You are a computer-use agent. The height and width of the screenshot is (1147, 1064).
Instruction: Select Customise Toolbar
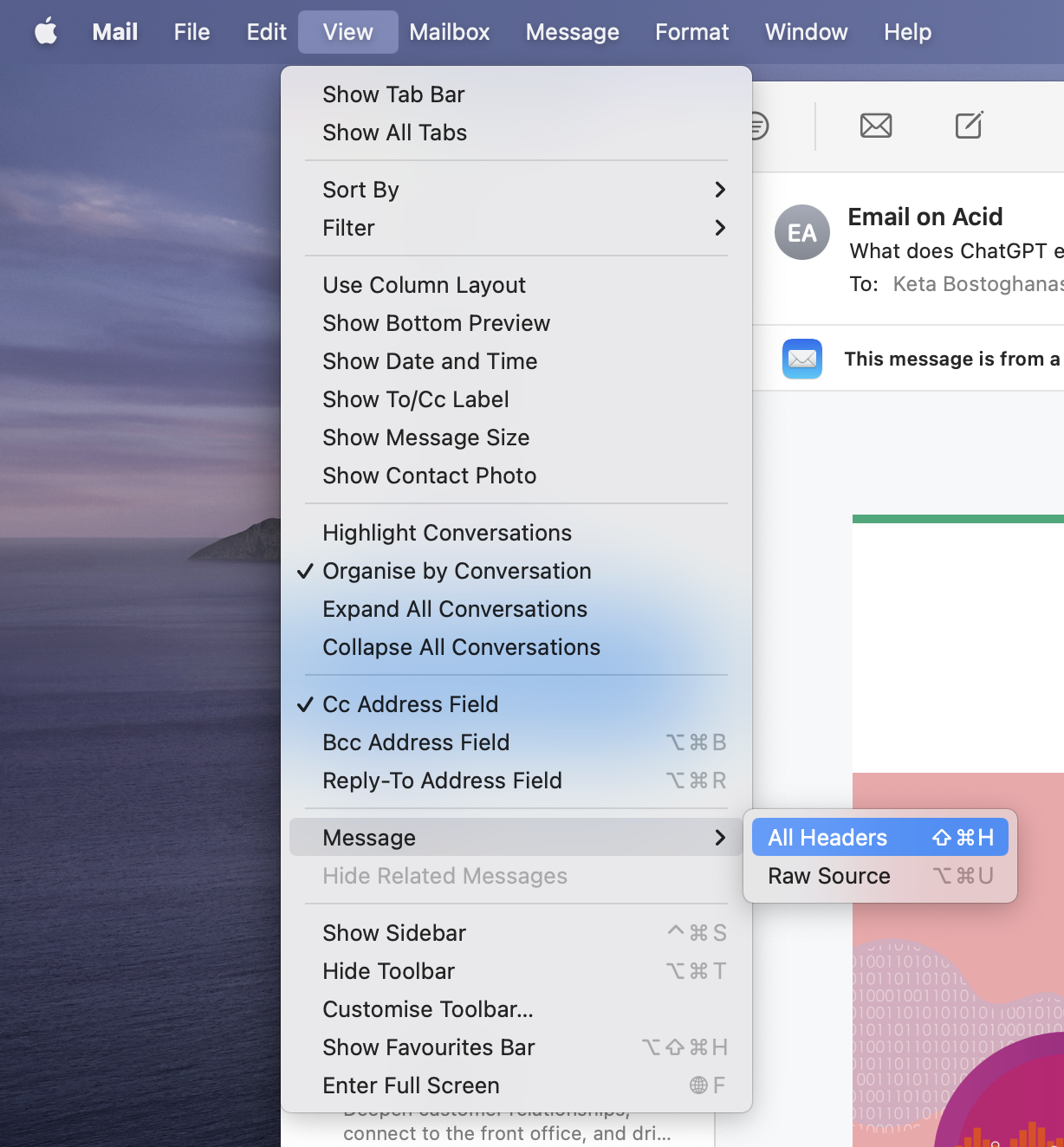click(426, 1009)
